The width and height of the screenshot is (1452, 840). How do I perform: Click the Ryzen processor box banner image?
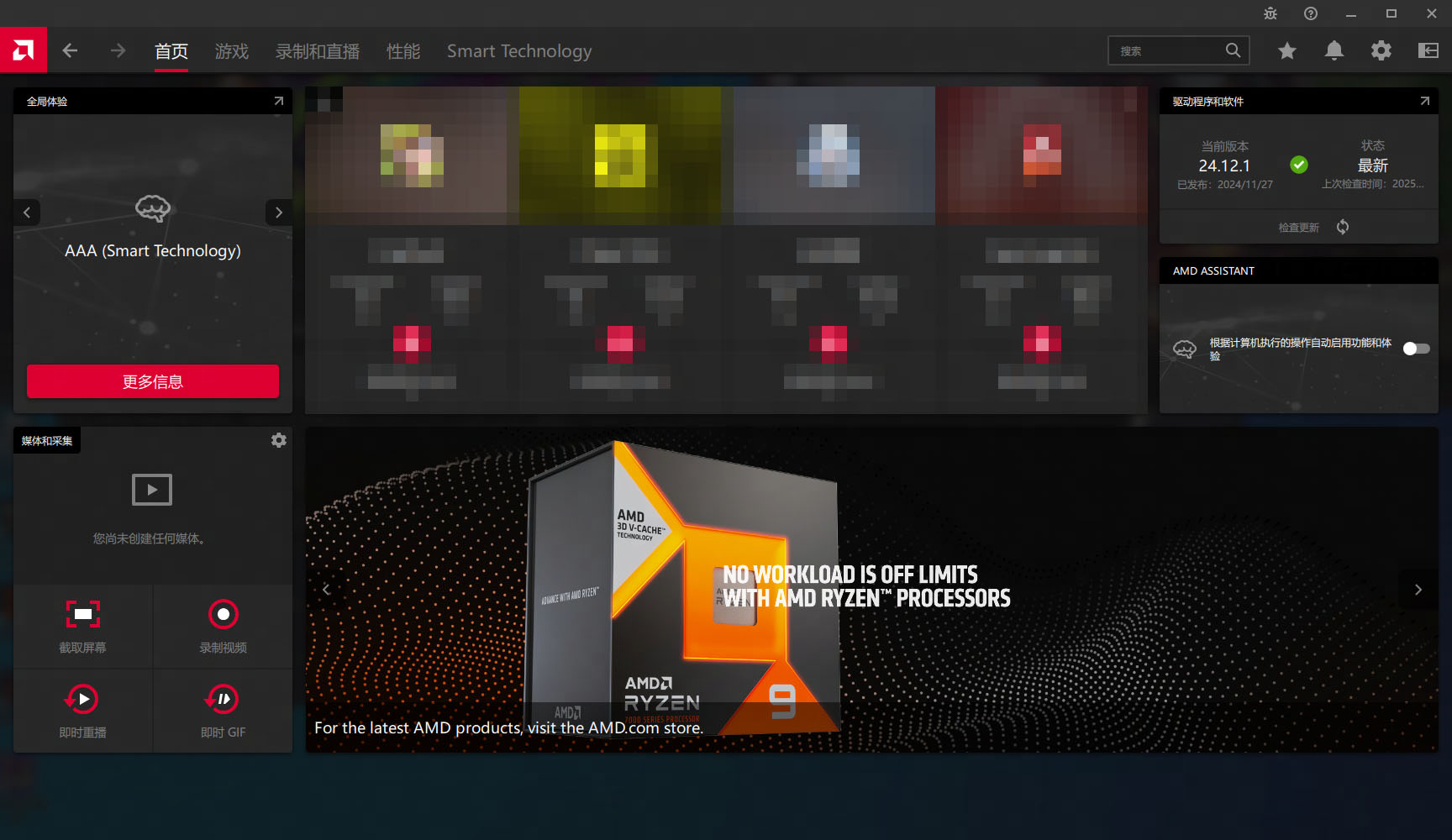[x=682, y=588]
